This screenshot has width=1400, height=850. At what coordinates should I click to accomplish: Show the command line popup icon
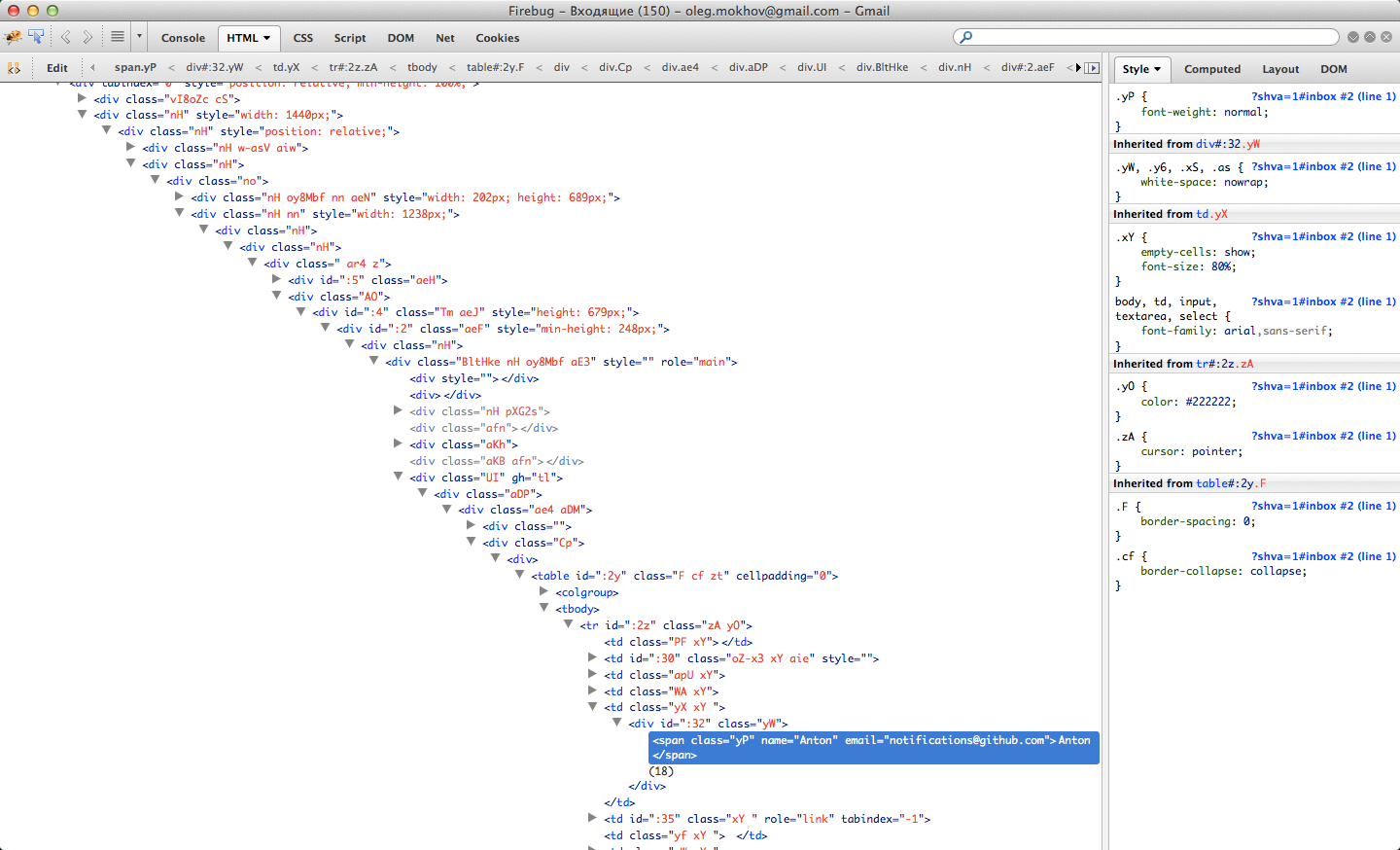click(x=118, y=37)
